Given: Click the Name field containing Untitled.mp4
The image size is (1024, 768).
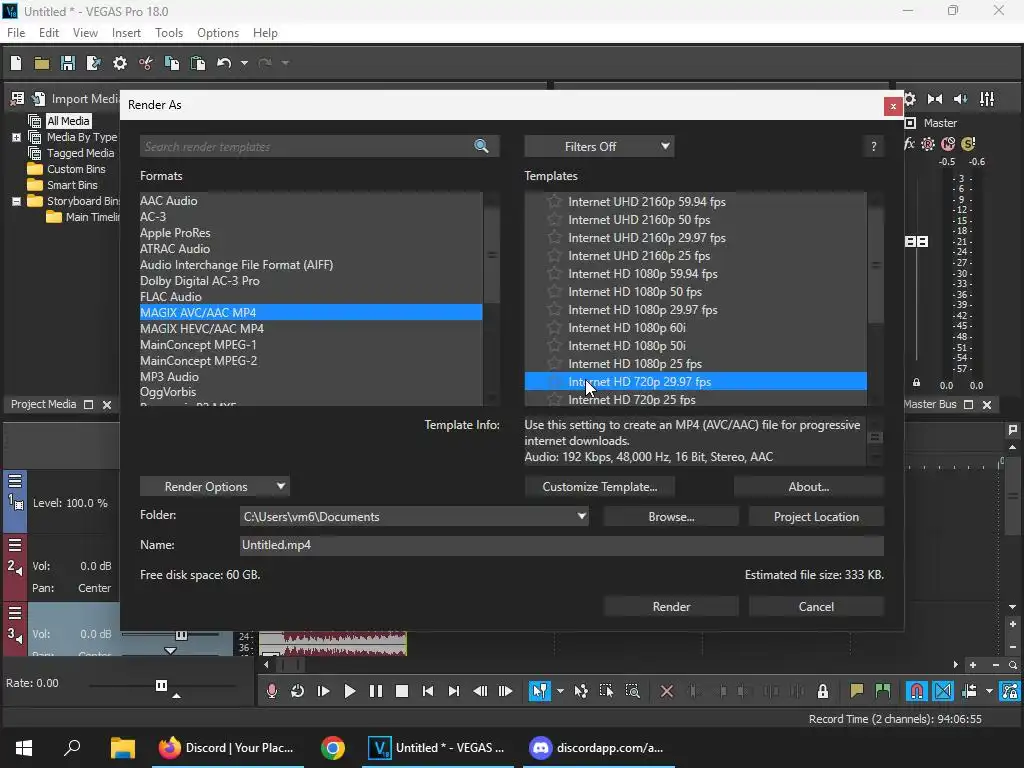Looking at the screenshot, I should [x=562, y=545].
